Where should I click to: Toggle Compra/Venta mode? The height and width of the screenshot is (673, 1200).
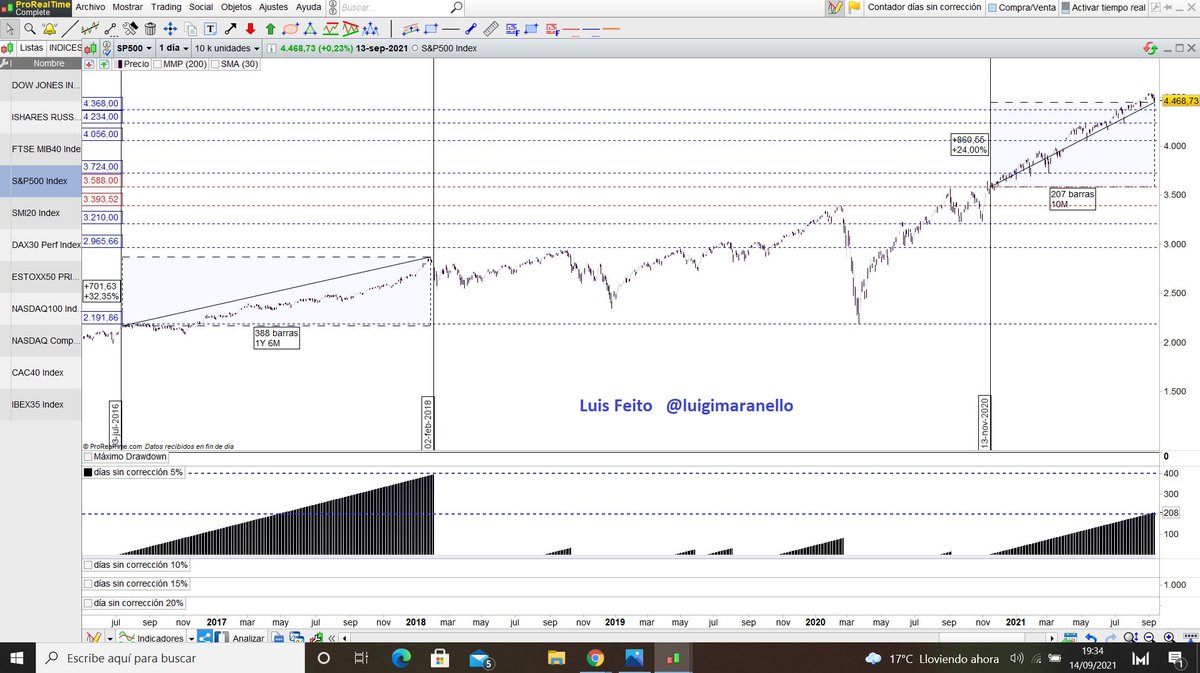tap(1024, 7)
